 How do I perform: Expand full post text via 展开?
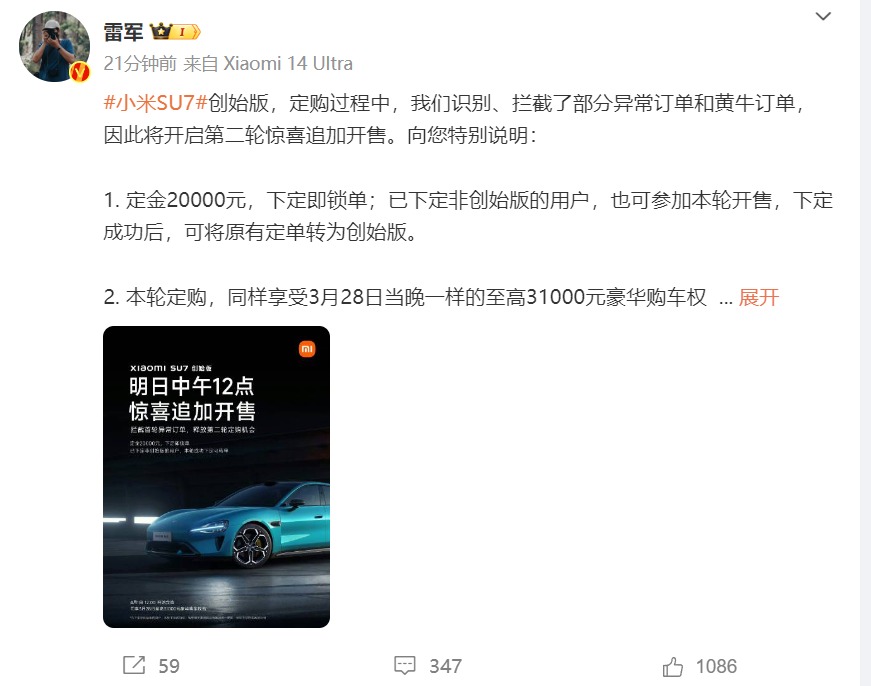[x=758, y=297]
